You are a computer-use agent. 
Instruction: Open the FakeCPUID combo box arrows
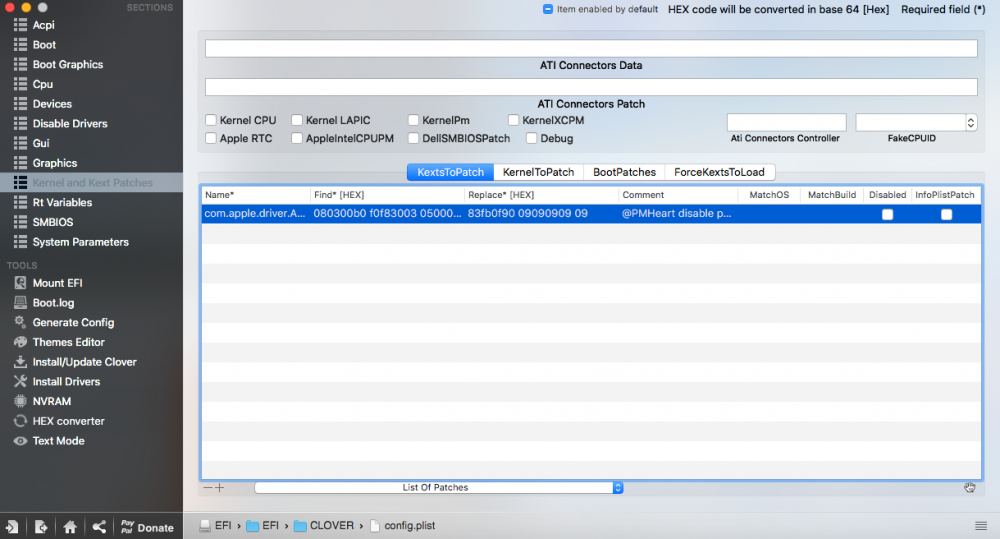click(971, 122)
